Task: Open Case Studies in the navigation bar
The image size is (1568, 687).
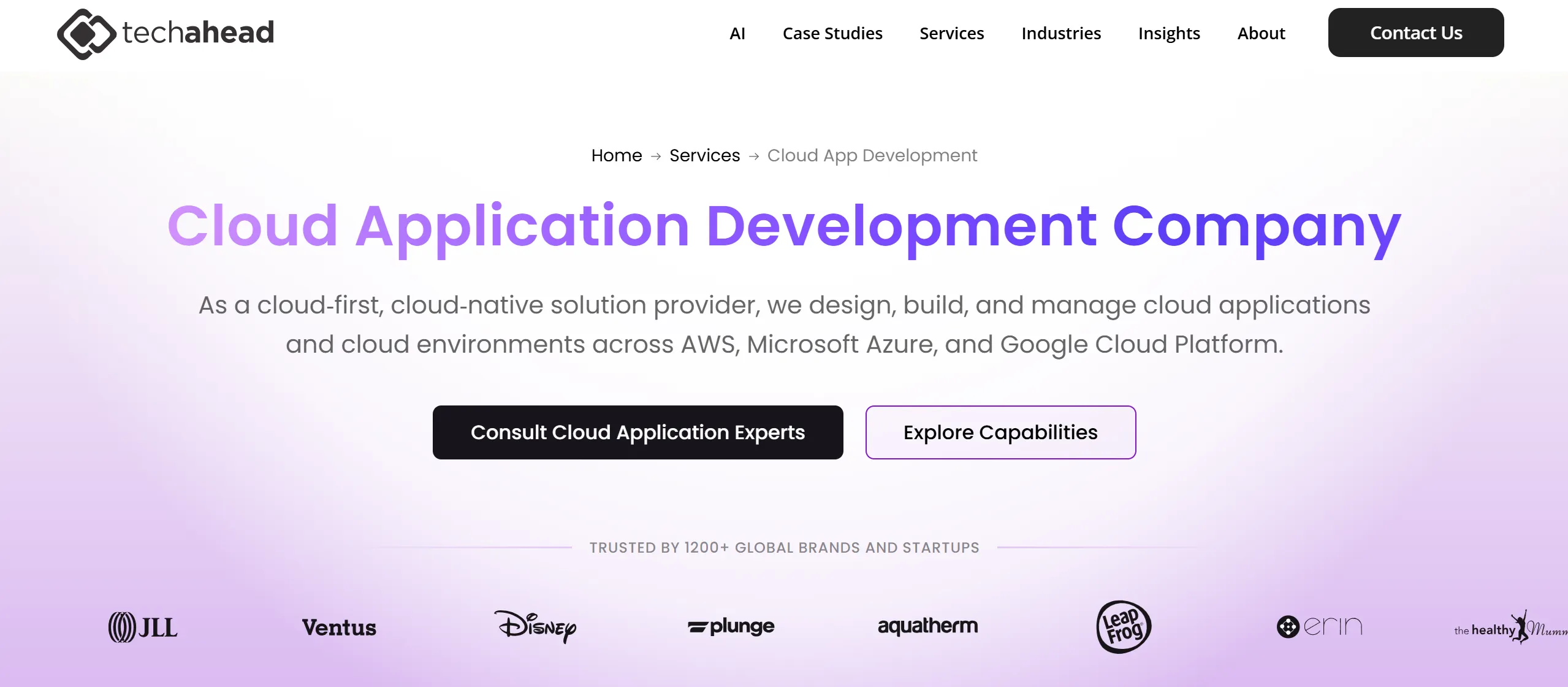Action: point(832,33)
